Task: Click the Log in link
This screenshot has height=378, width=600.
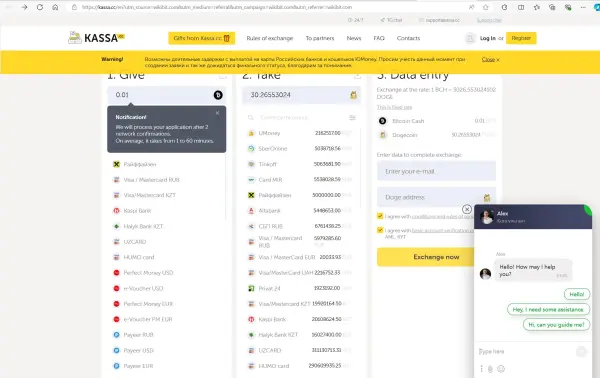Action: [488, 38]
